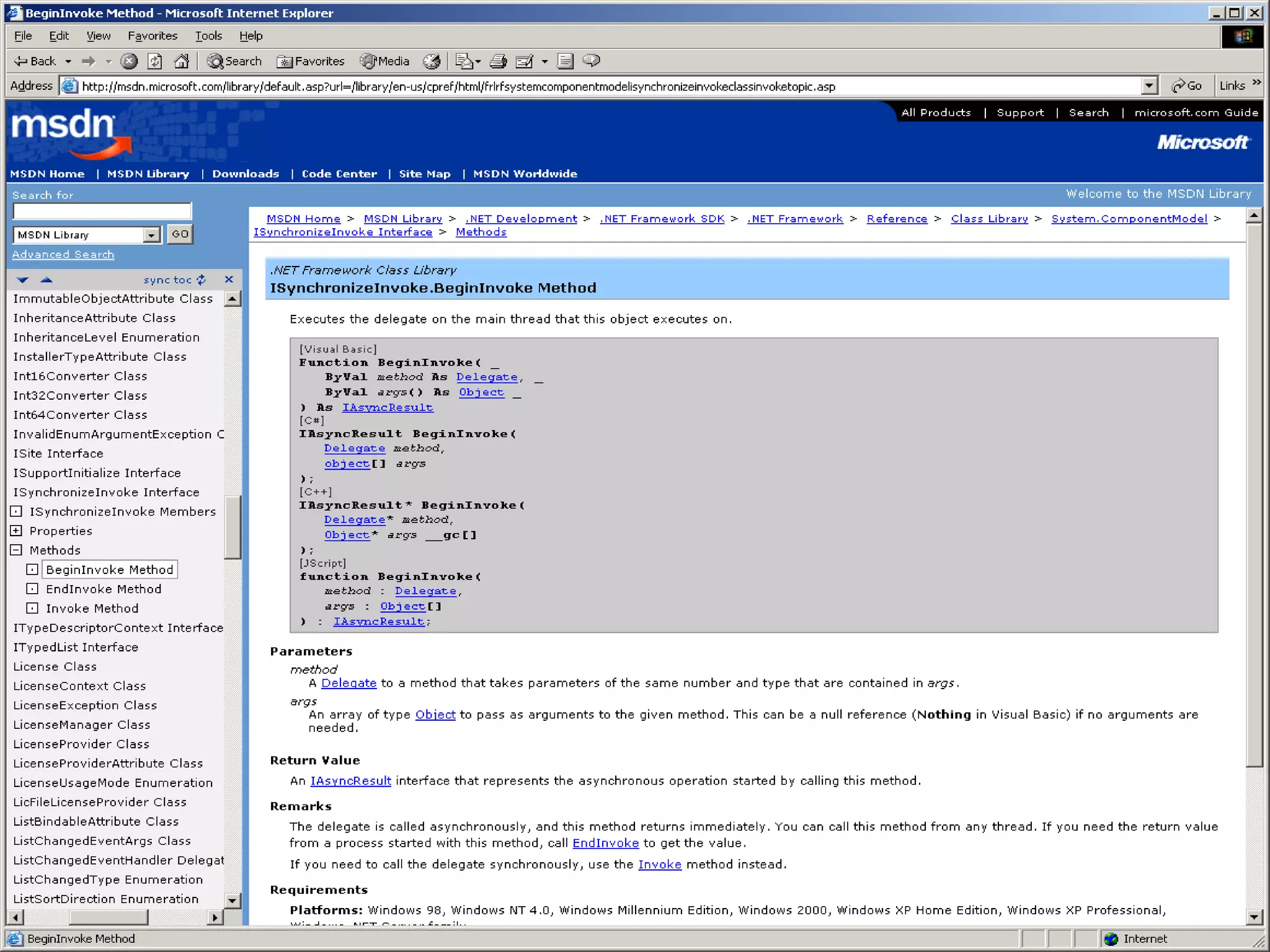The image size is (1270, 952).
Task: Click the Refresh page icon
Action: click(x=155, y=61)
